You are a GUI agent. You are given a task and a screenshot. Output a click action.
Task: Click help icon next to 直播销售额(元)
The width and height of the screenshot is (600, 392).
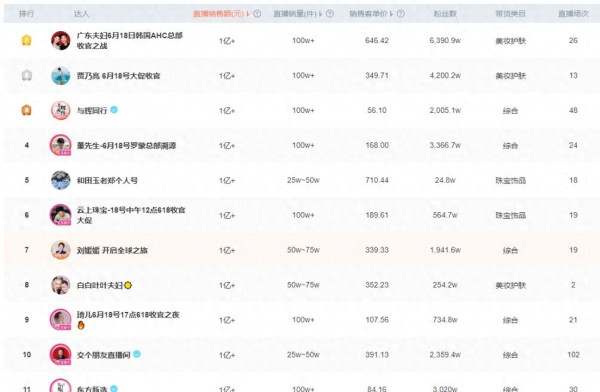tap(257, 14)
